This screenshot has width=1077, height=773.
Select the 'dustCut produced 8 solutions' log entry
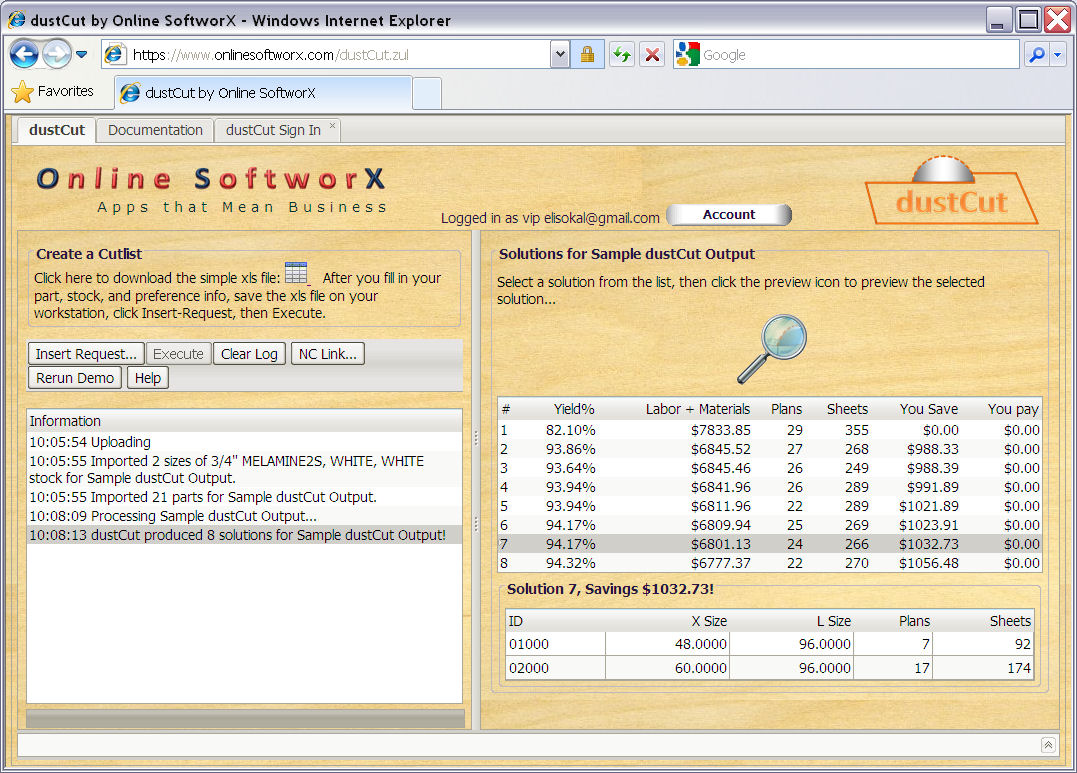pyautogui.click(x=245, y=535)
